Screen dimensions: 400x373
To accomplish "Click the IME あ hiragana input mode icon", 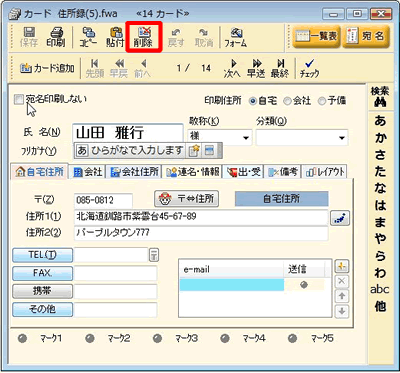I will pyautogui.click(x=82, y=150).
